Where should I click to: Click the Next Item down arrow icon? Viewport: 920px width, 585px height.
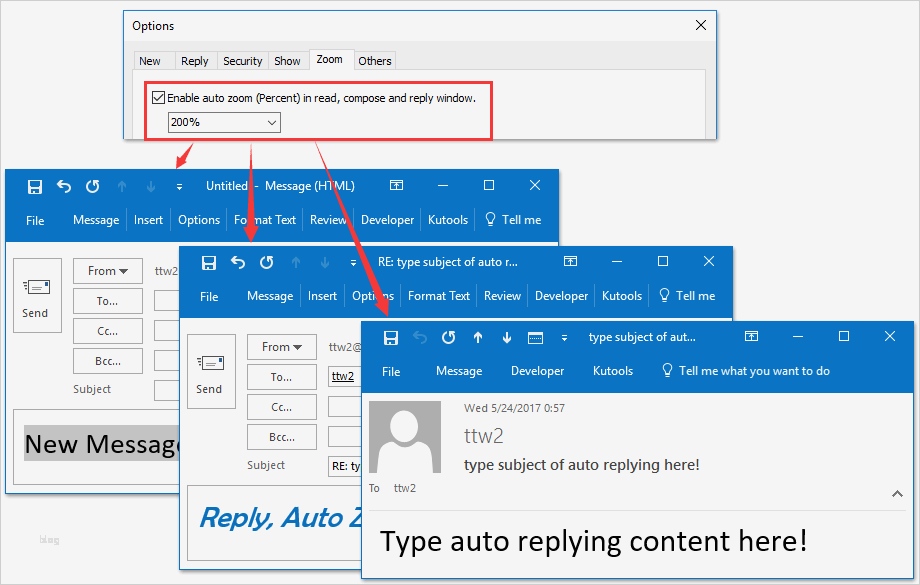507,336
